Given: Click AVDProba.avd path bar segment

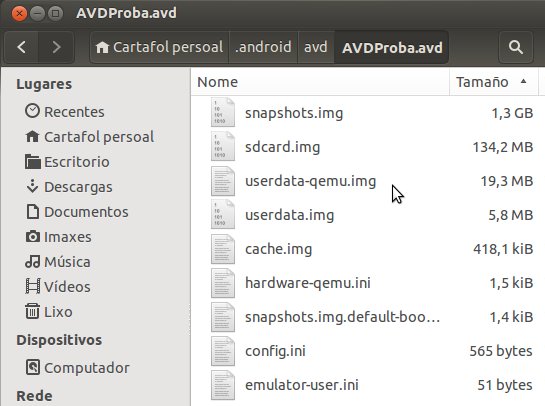Looking at the screenshot, I should (392, 47).
